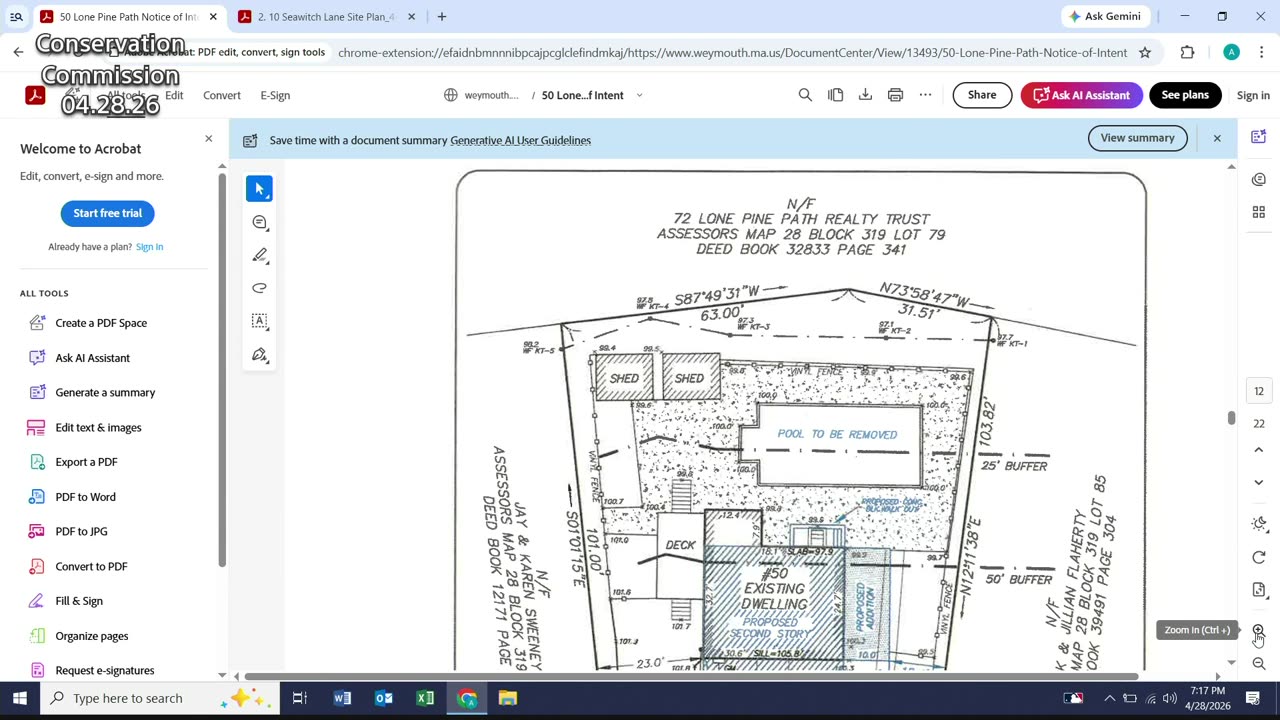Image resolution: width=1280 pixels, height=720 pixels.
Task: Click the horizontal scrollbar under document
Action: 691,677
